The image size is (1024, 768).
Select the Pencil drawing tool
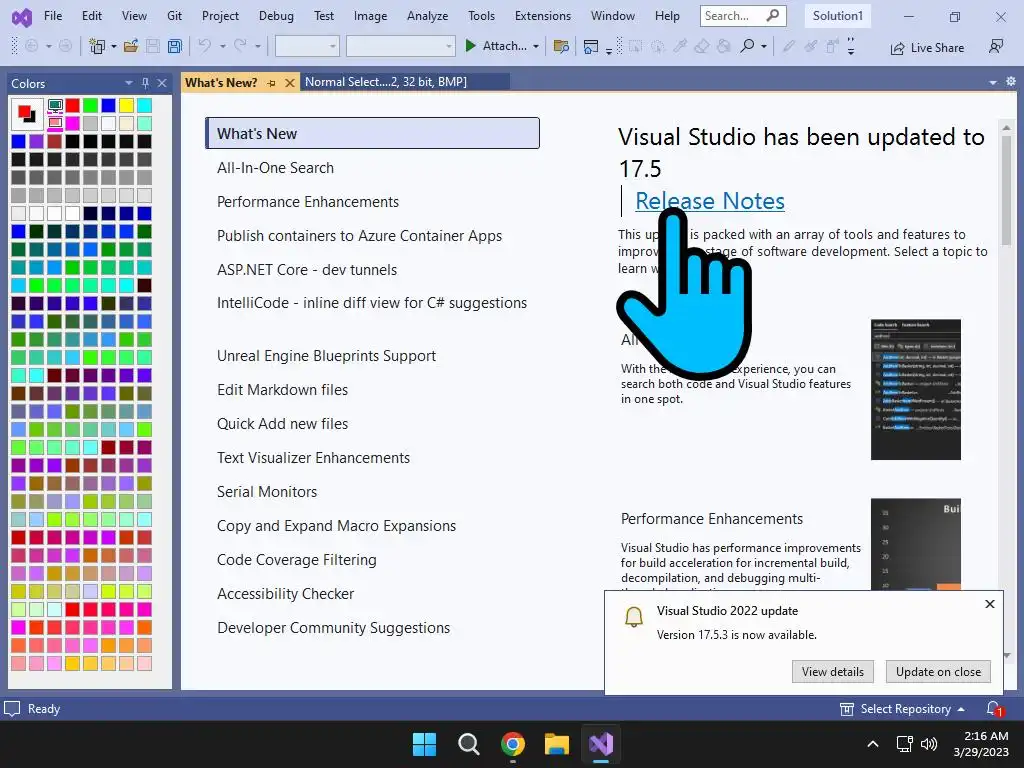pyautogui.click(x=789, y=46)
